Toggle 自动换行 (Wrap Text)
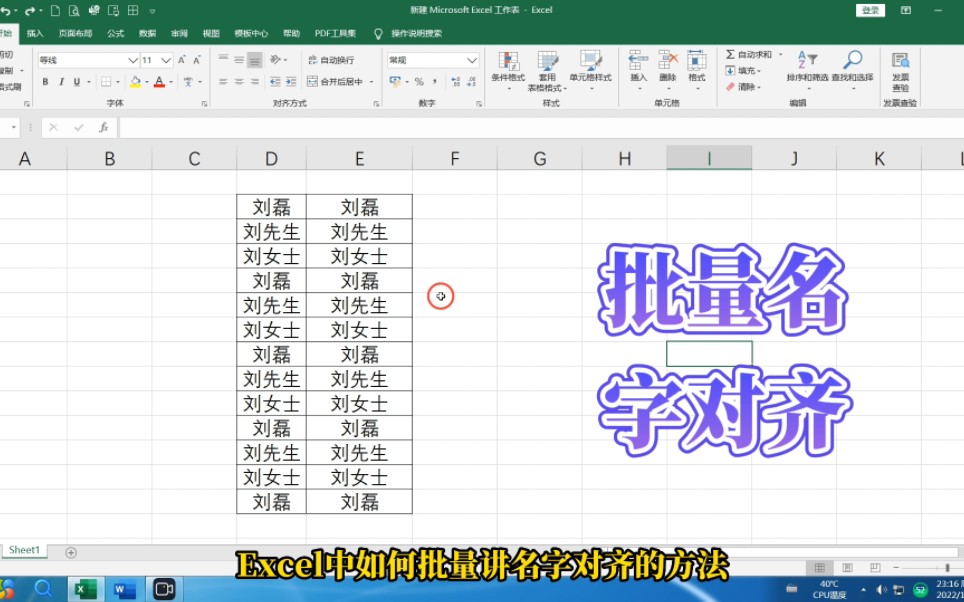 (333, 59)
